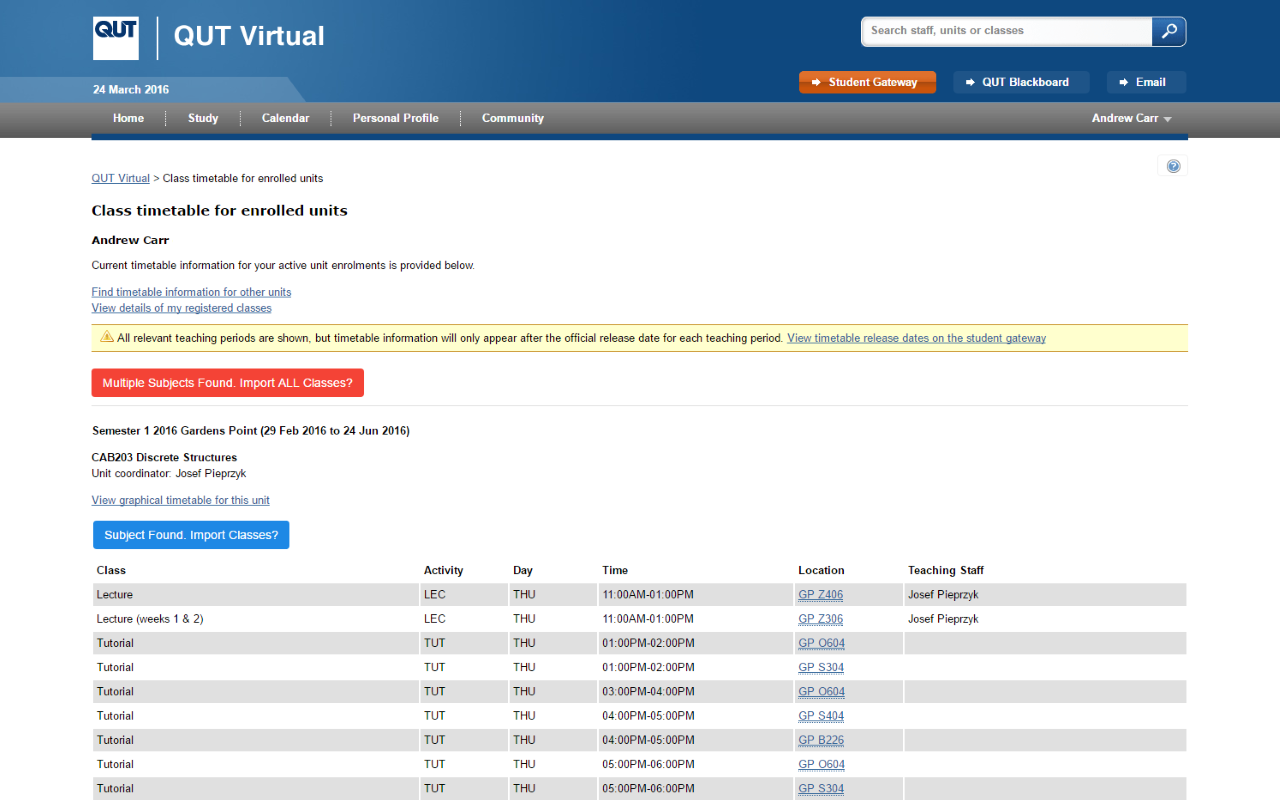Click Josef Pieprzyk in weeks 1 & 2 lecture row
Viewport: 1280px width, 800px height.
943,619
